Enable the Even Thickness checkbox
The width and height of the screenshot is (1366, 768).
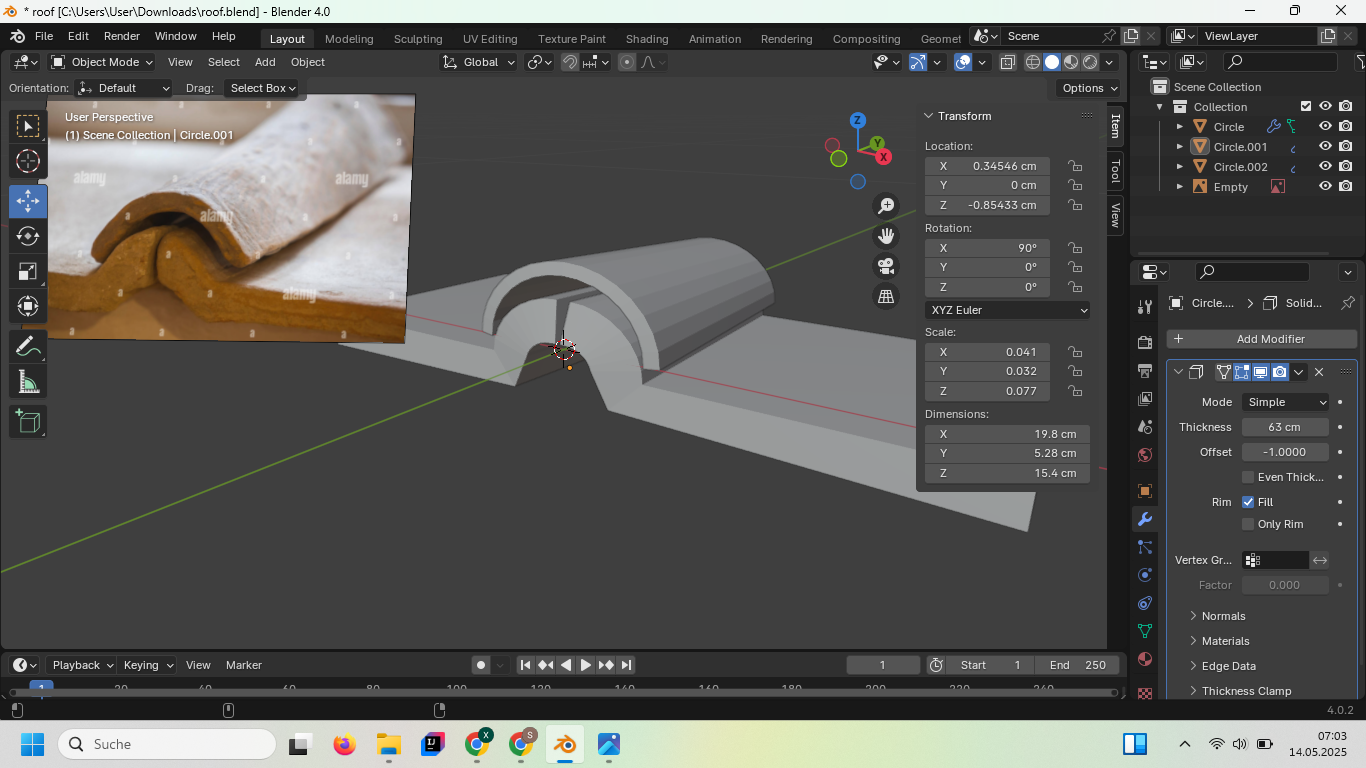(x=1248, y=477)
